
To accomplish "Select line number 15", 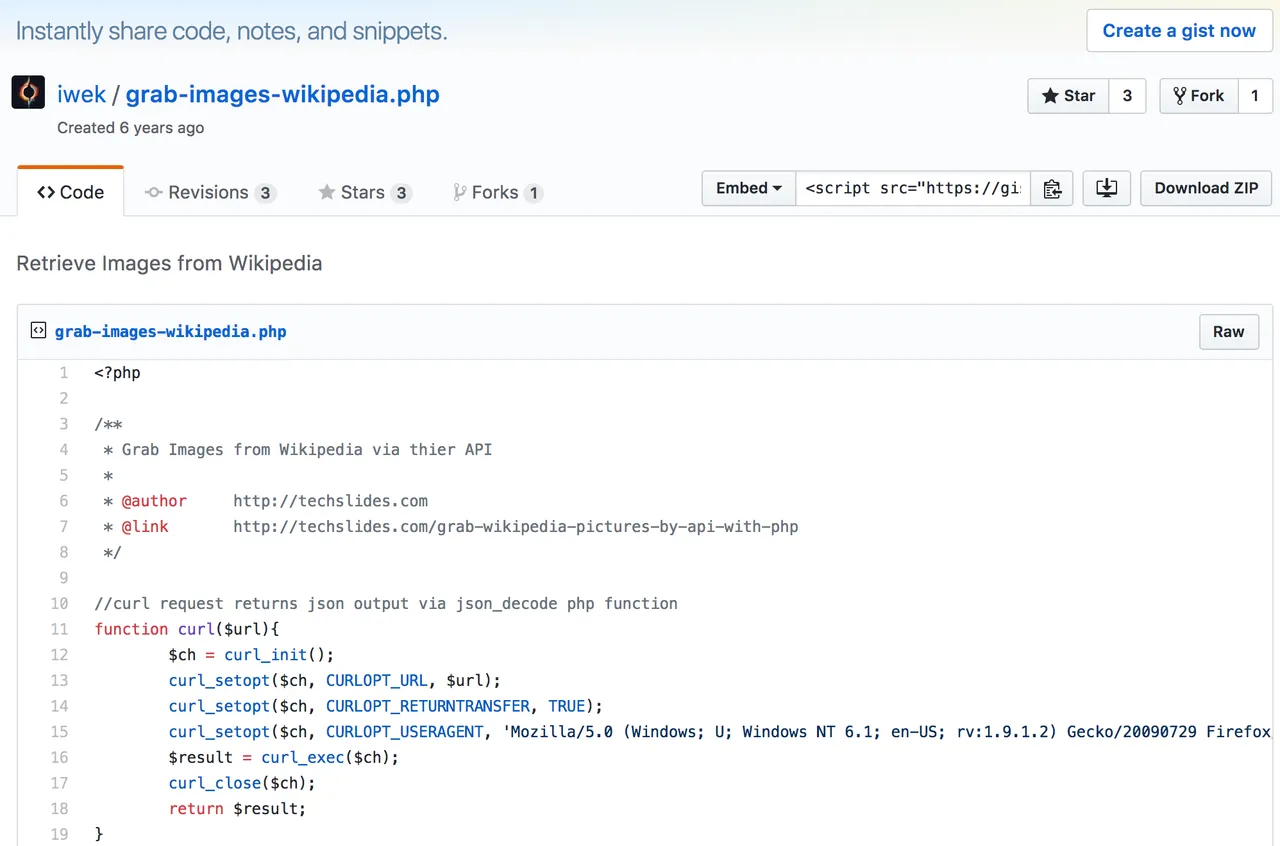I will [59, 732].
